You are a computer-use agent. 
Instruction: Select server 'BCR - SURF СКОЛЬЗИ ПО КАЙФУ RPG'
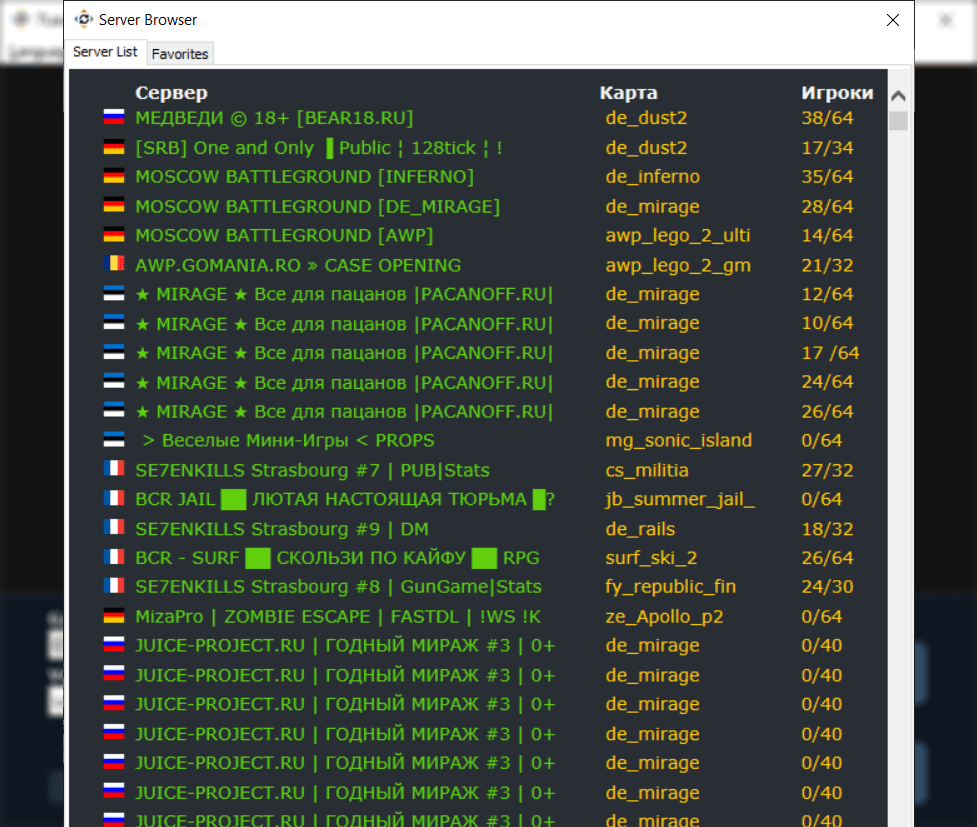coord(337,558)
